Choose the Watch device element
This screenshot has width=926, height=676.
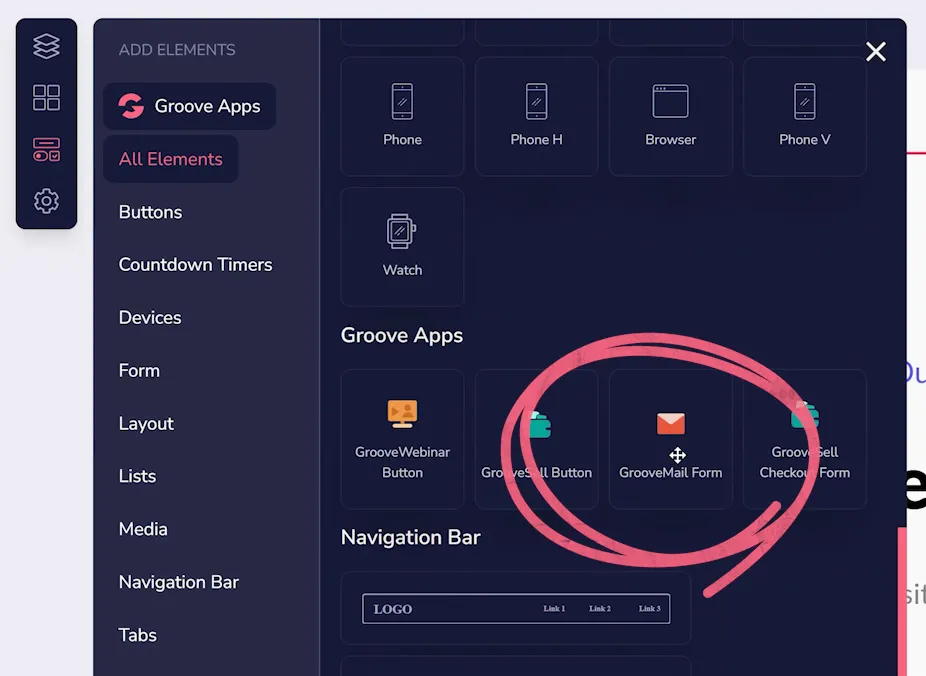pos(402,247)
